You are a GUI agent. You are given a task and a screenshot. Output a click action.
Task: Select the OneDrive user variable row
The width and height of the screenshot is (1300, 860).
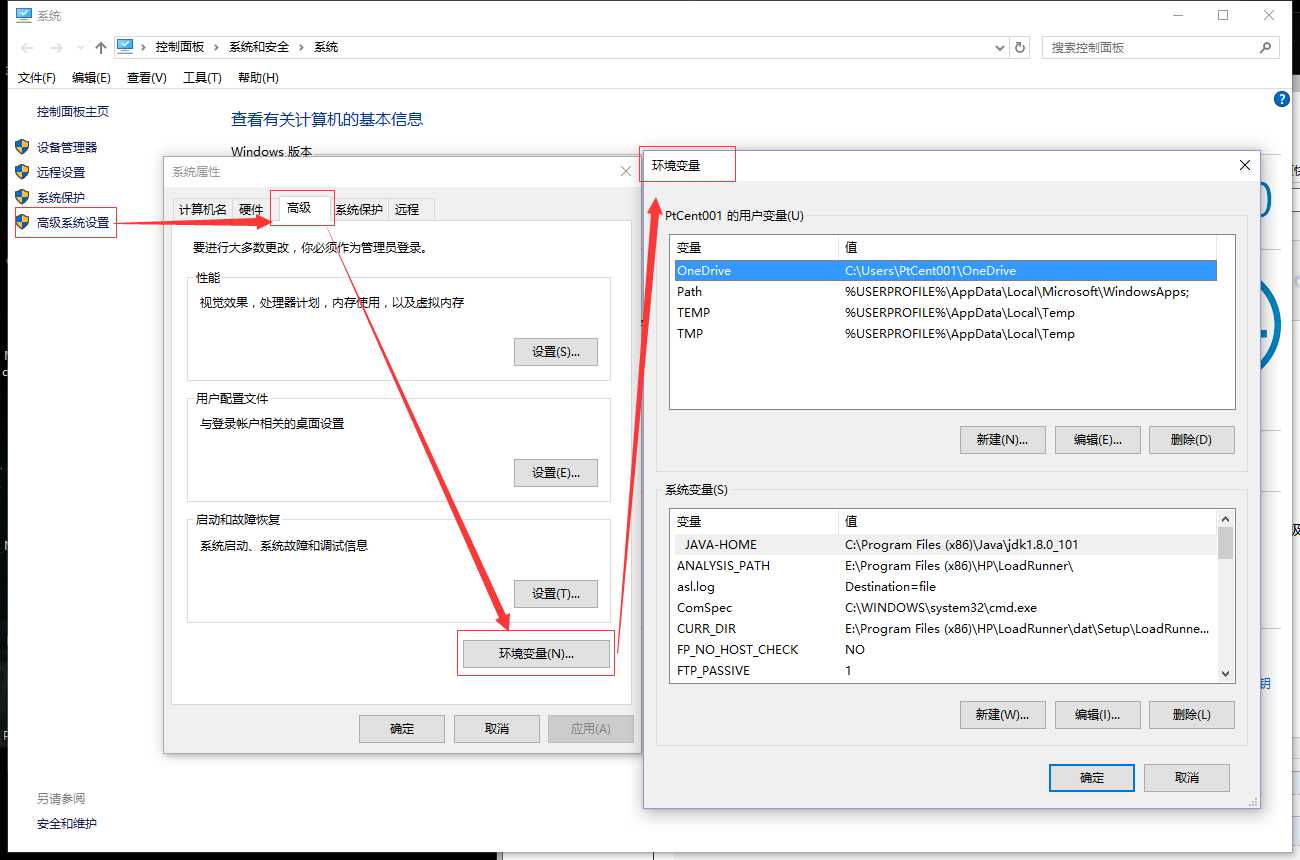(945, 271)
